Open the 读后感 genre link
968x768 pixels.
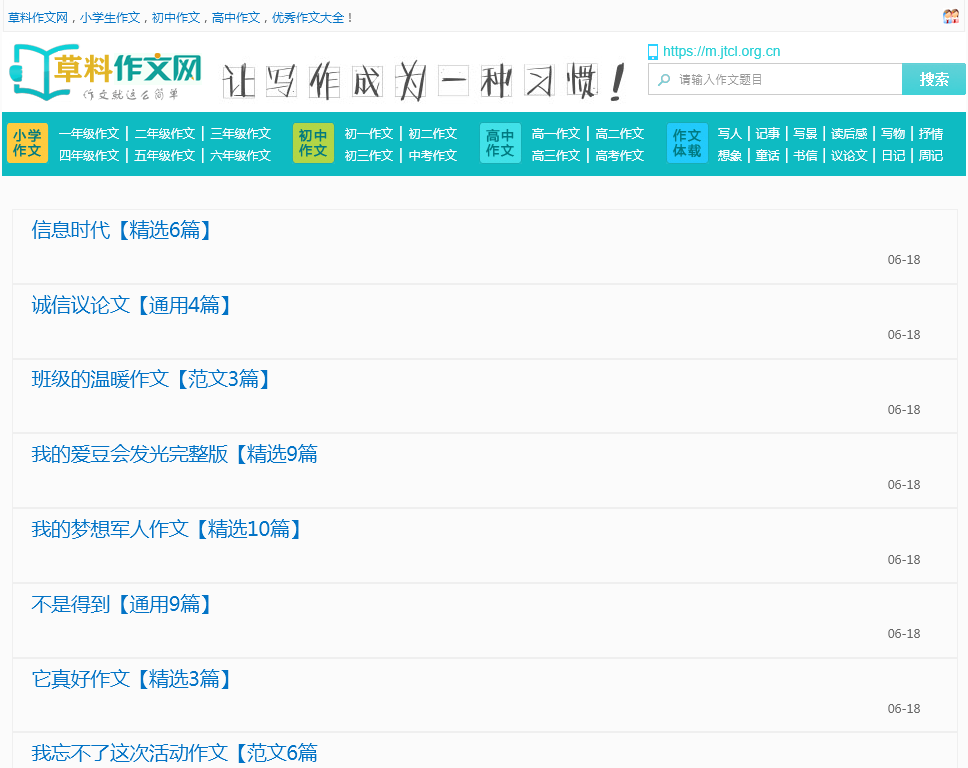pos(849,133)
